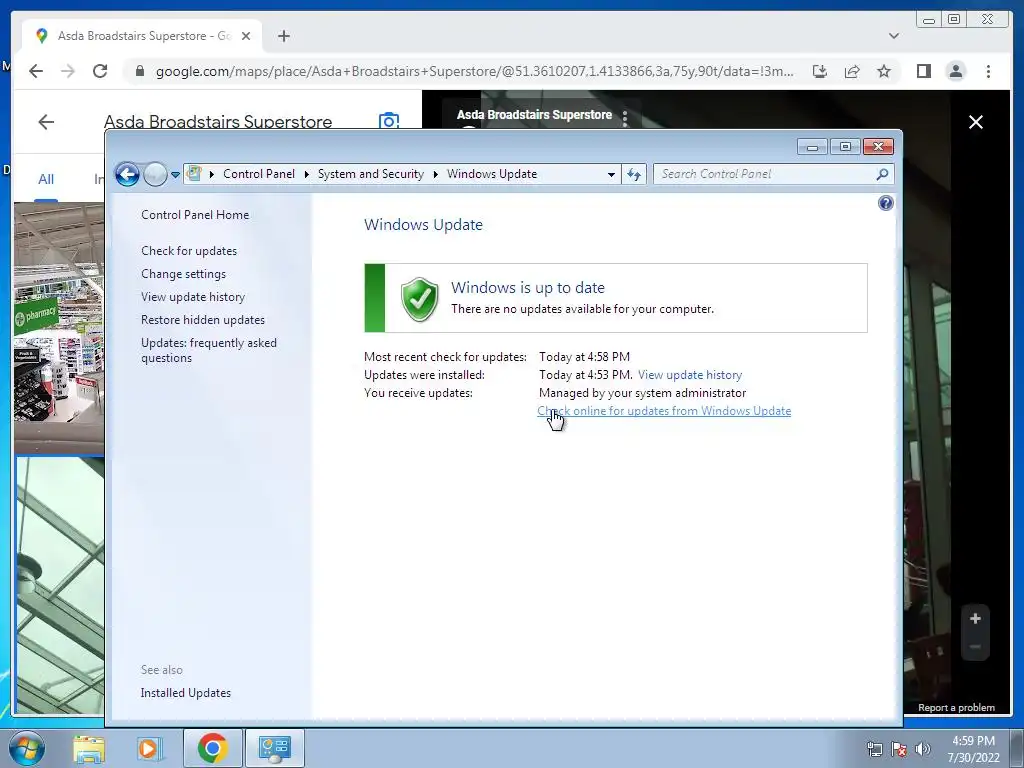Image resolution: width=1024 pixels, height=768 pixels.
Task: Select the Control Panel breadcrumb
Action: coord(259,174)
